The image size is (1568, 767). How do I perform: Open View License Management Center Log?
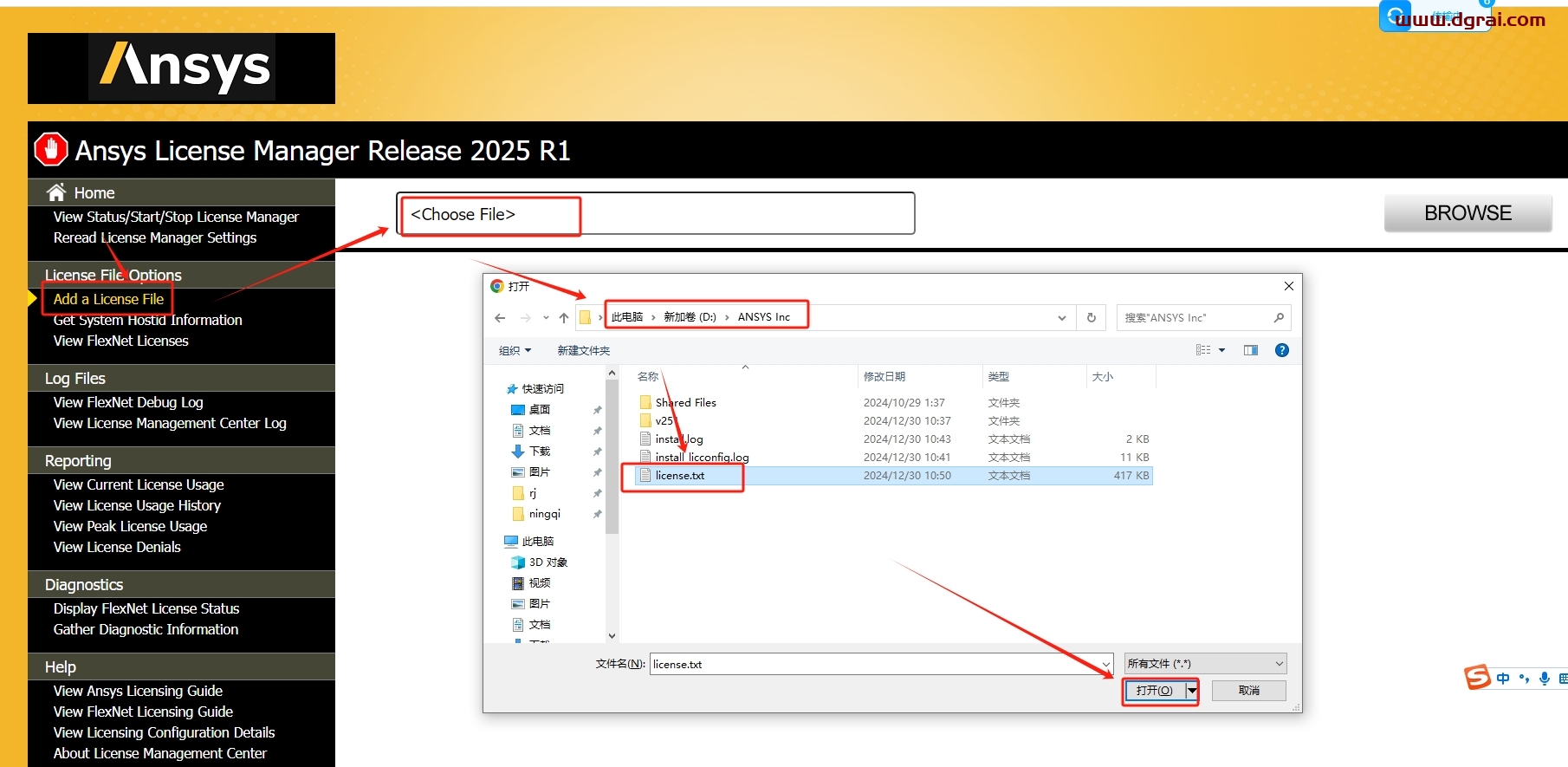170,423
